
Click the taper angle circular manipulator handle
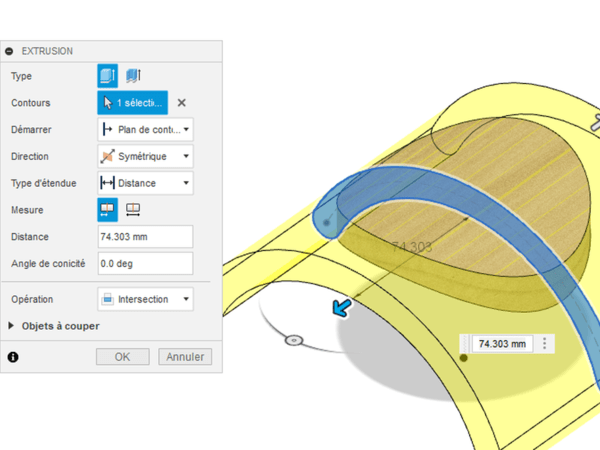click(x=294, y=341)
